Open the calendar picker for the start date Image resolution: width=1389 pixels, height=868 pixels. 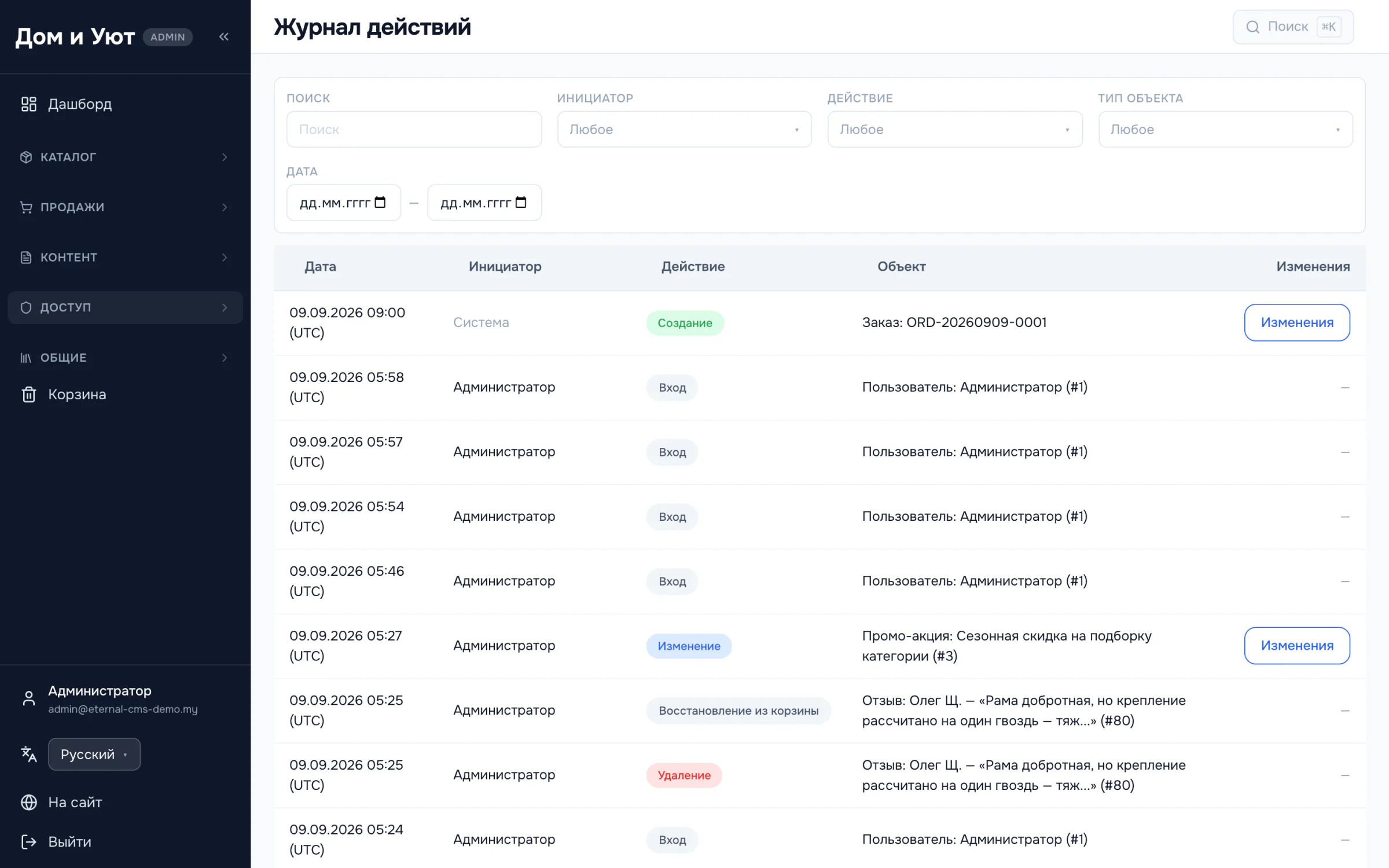(x=380, y=203)
